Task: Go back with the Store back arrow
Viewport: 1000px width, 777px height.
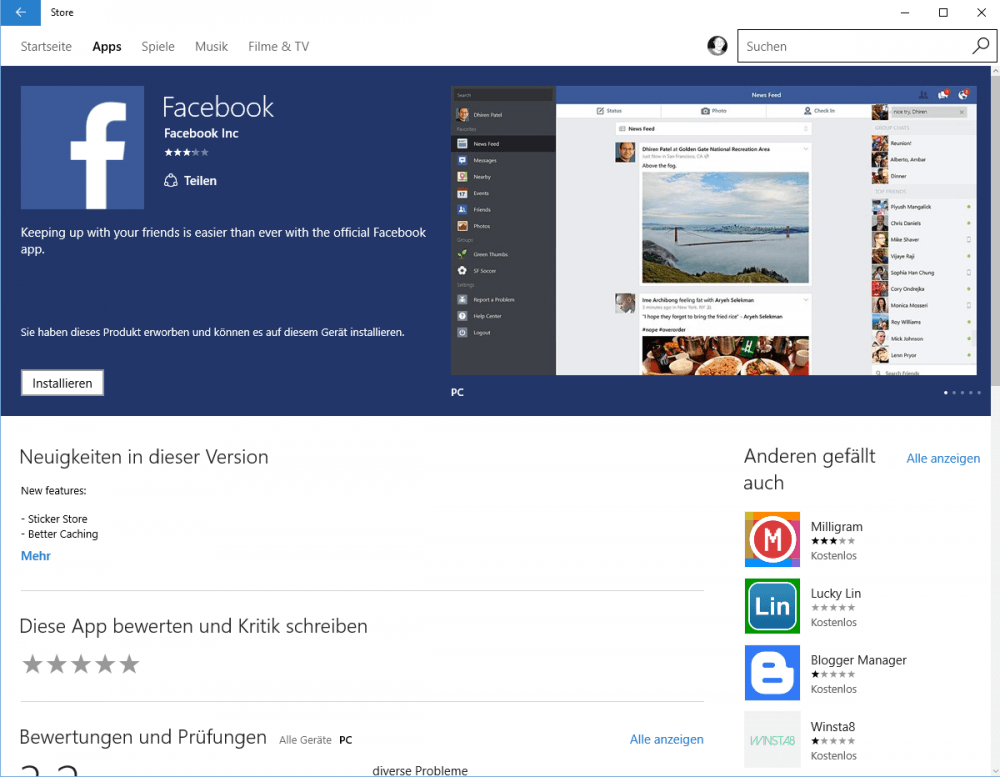Action: (x=20, y=13)
